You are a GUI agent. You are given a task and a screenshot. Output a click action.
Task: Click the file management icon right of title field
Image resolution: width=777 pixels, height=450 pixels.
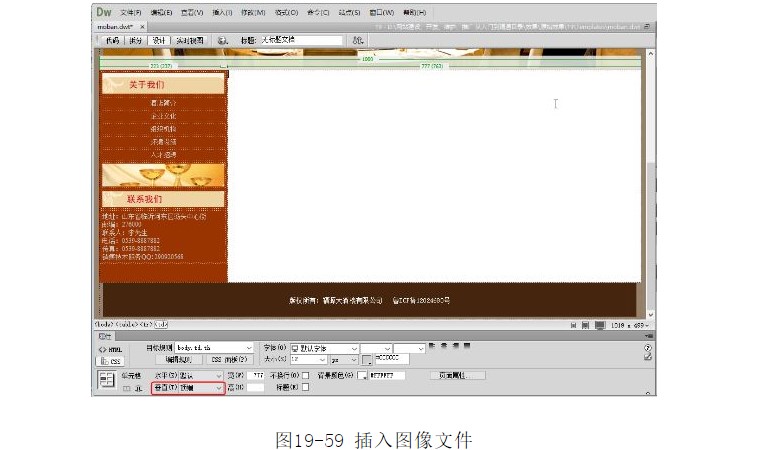point(357,41)
